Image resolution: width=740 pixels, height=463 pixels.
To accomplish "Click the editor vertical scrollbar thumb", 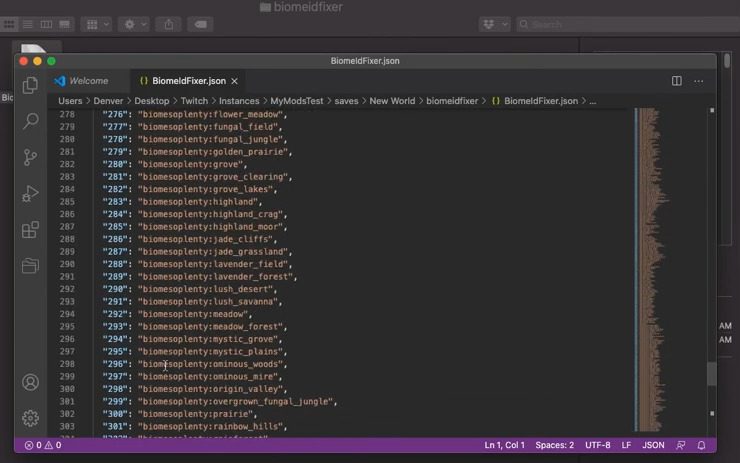I will 712,373.
